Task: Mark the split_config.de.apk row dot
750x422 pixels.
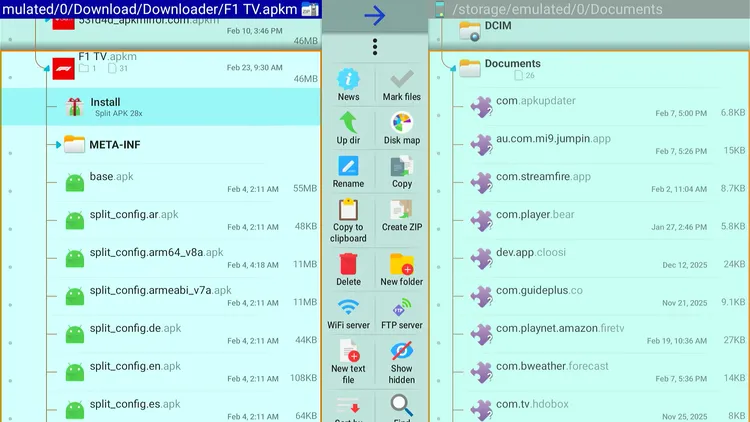Action: (11, 343)
